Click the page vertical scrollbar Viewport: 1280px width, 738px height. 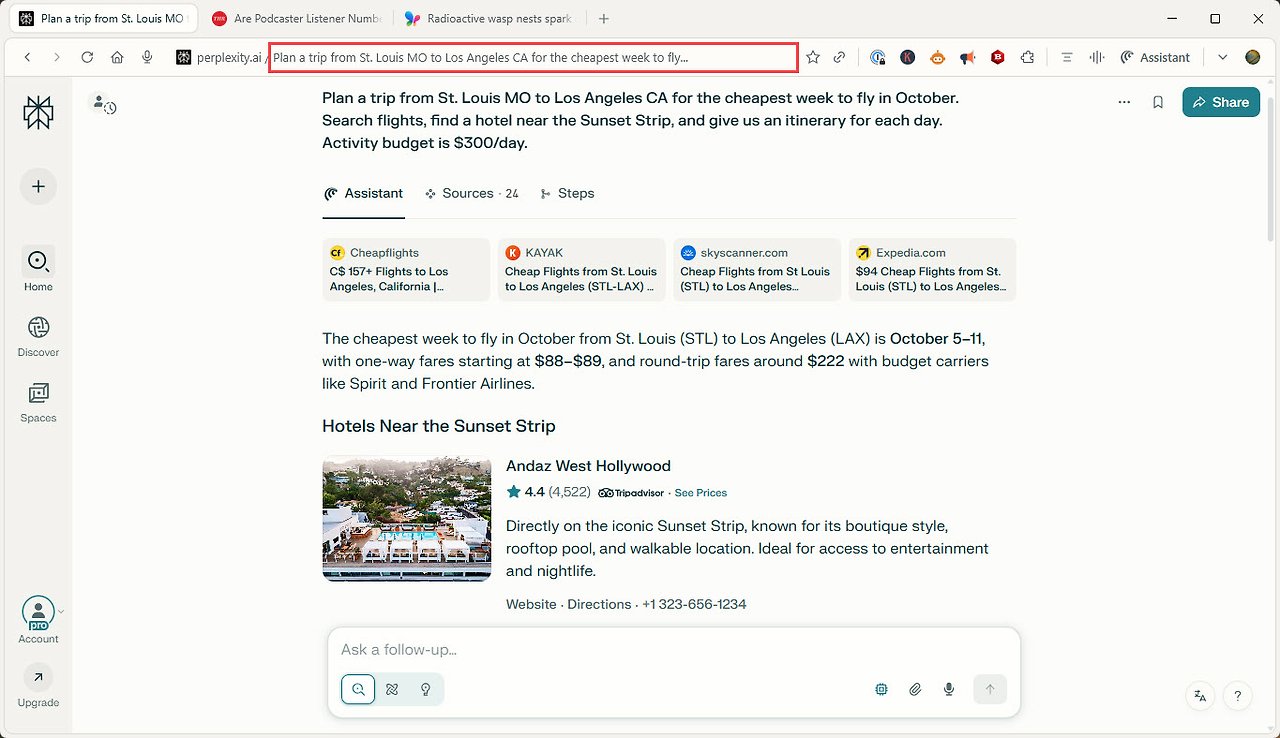tap(1272, 170)
